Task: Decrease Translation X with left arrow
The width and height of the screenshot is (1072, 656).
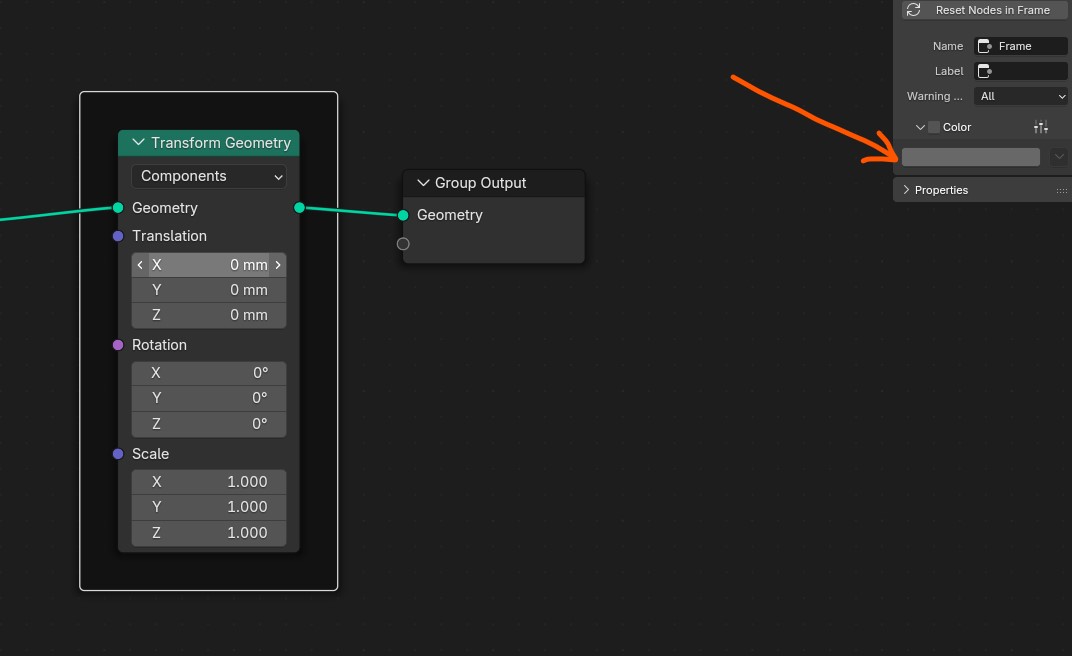Action: pos(140,264)
